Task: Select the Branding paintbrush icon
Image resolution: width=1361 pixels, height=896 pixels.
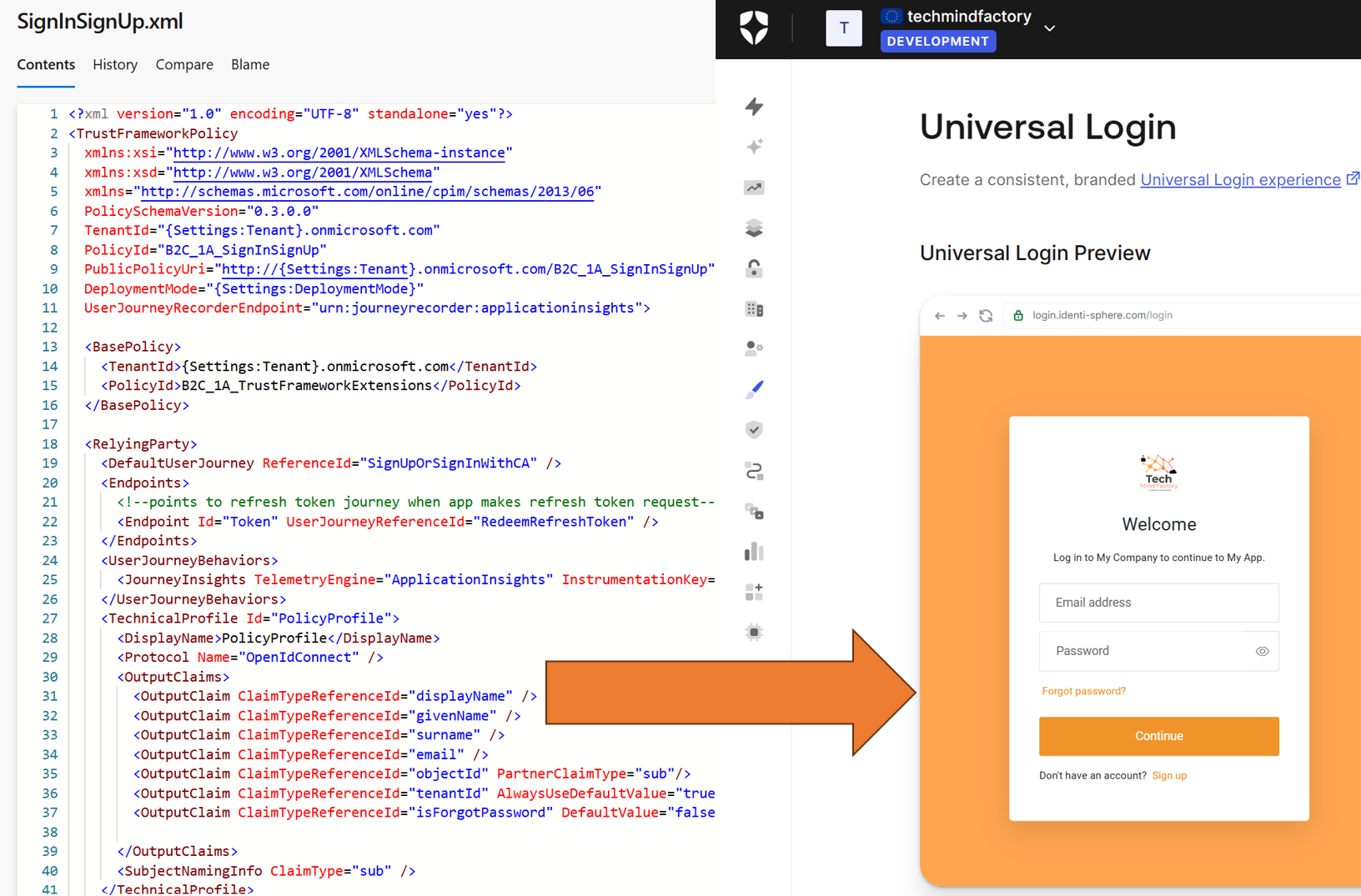Action: tap(754, 389)
